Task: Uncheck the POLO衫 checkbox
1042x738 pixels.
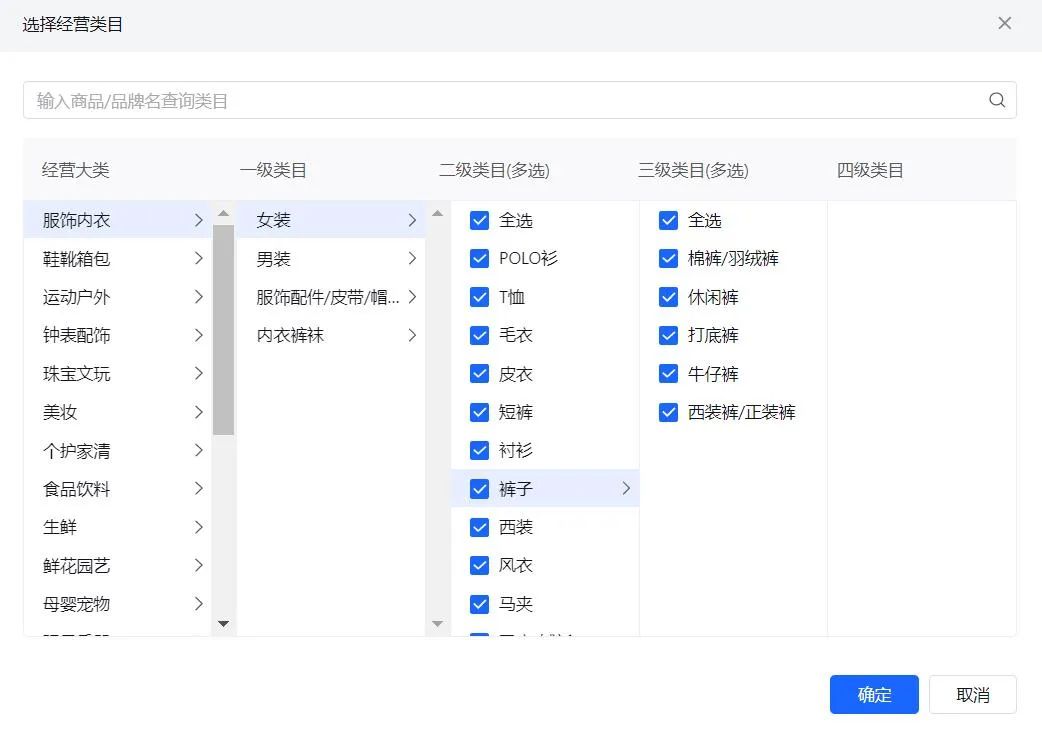Action: coord(479,258)
